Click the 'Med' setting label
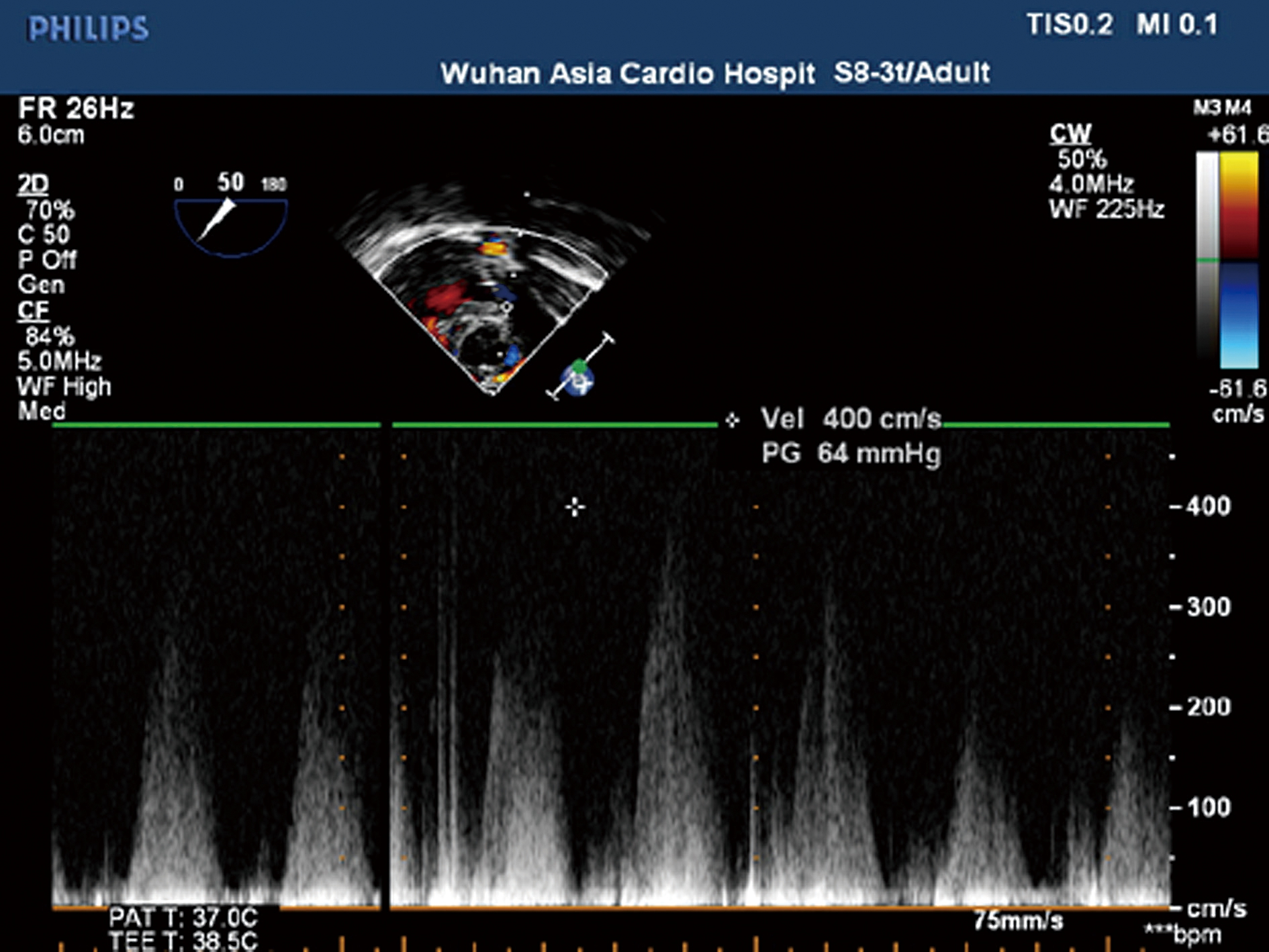The width and height of the screenshot is (1269, 952). click(42, 411)
